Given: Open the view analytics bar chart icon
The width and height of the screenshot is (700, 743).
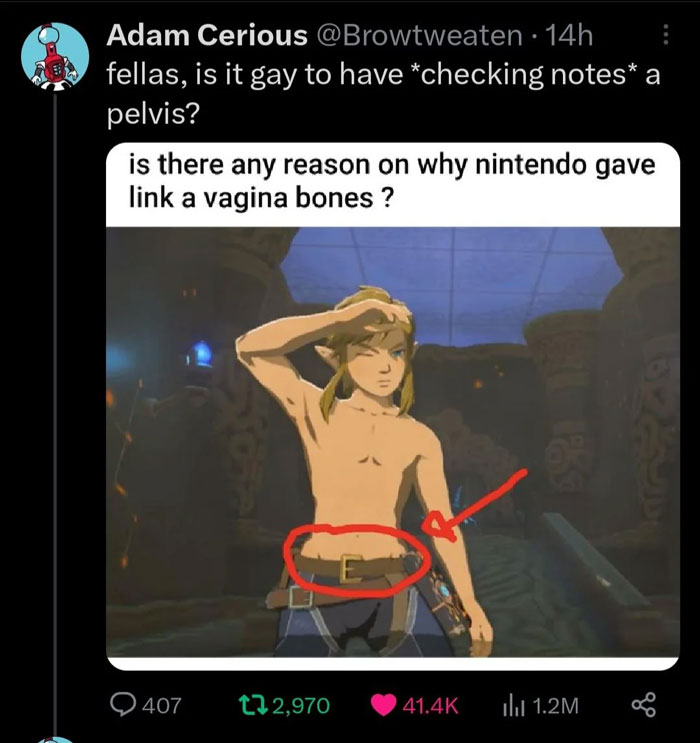Looking at the screenshot, I should (513, 706).
